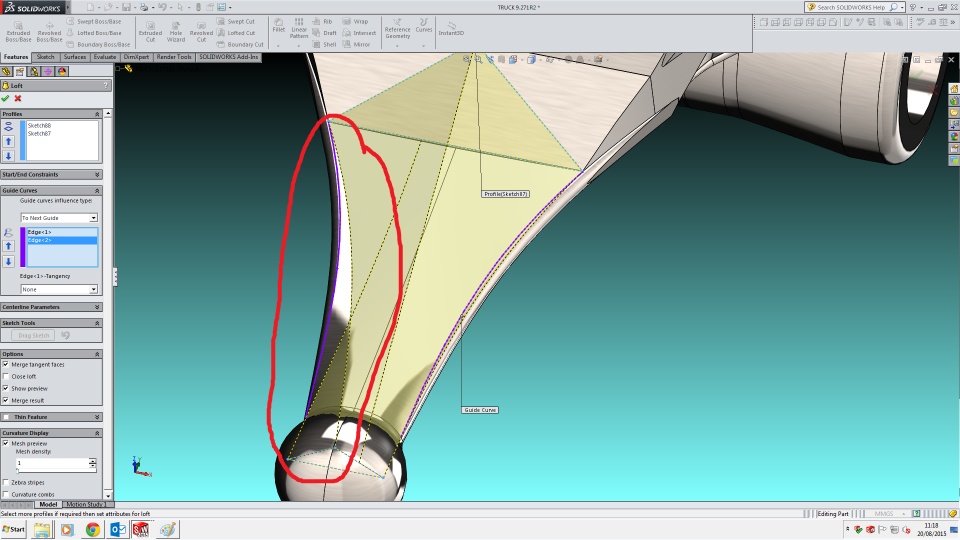The width and height of the screenshot is (960, 540).
Task: Move guide curve up arrow
Action: [x=9, y=246]
